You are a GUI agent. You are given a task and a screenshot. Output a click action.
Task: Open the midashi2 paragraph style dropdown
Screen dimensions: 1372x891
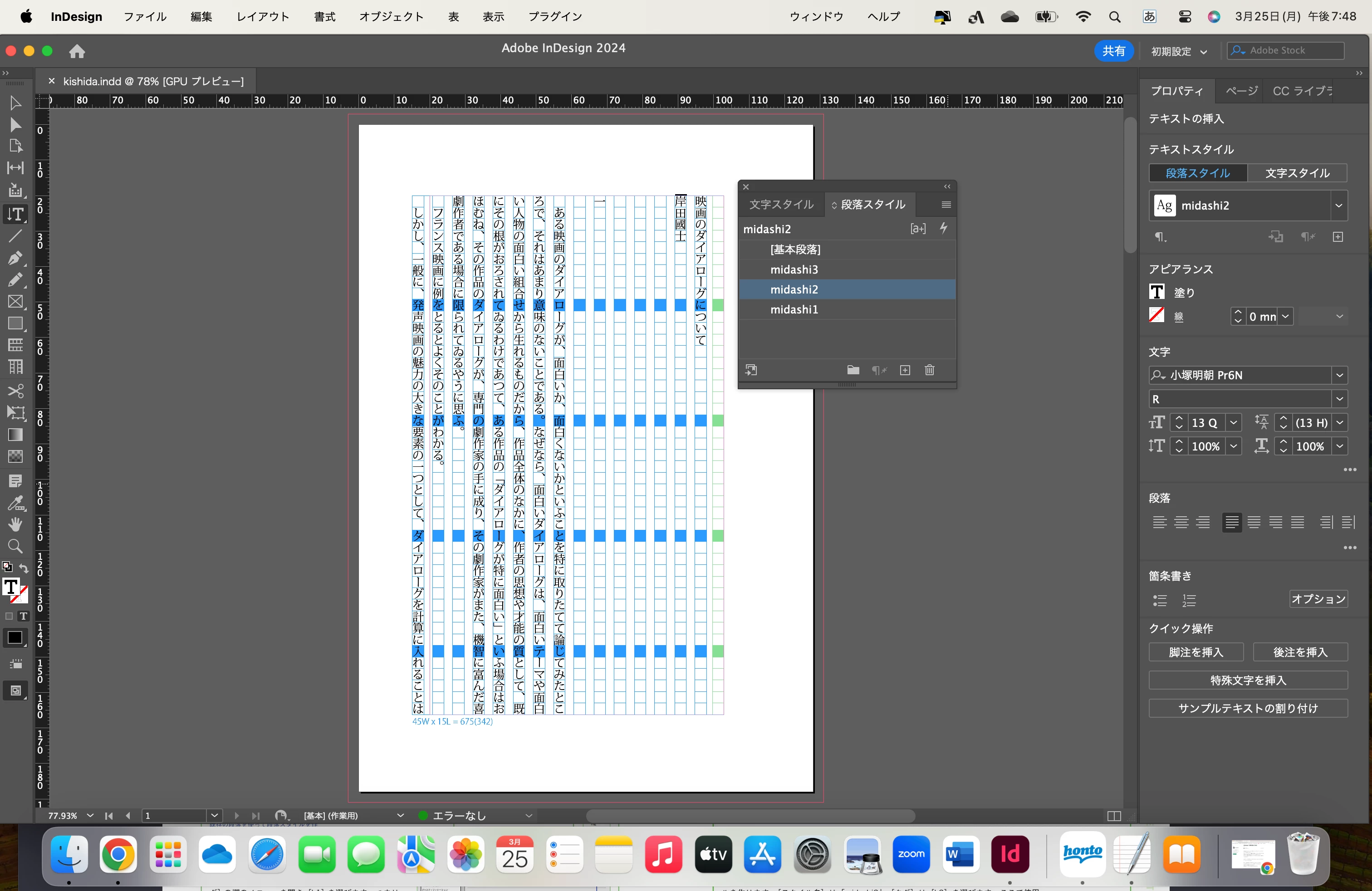coord(1338,206)
